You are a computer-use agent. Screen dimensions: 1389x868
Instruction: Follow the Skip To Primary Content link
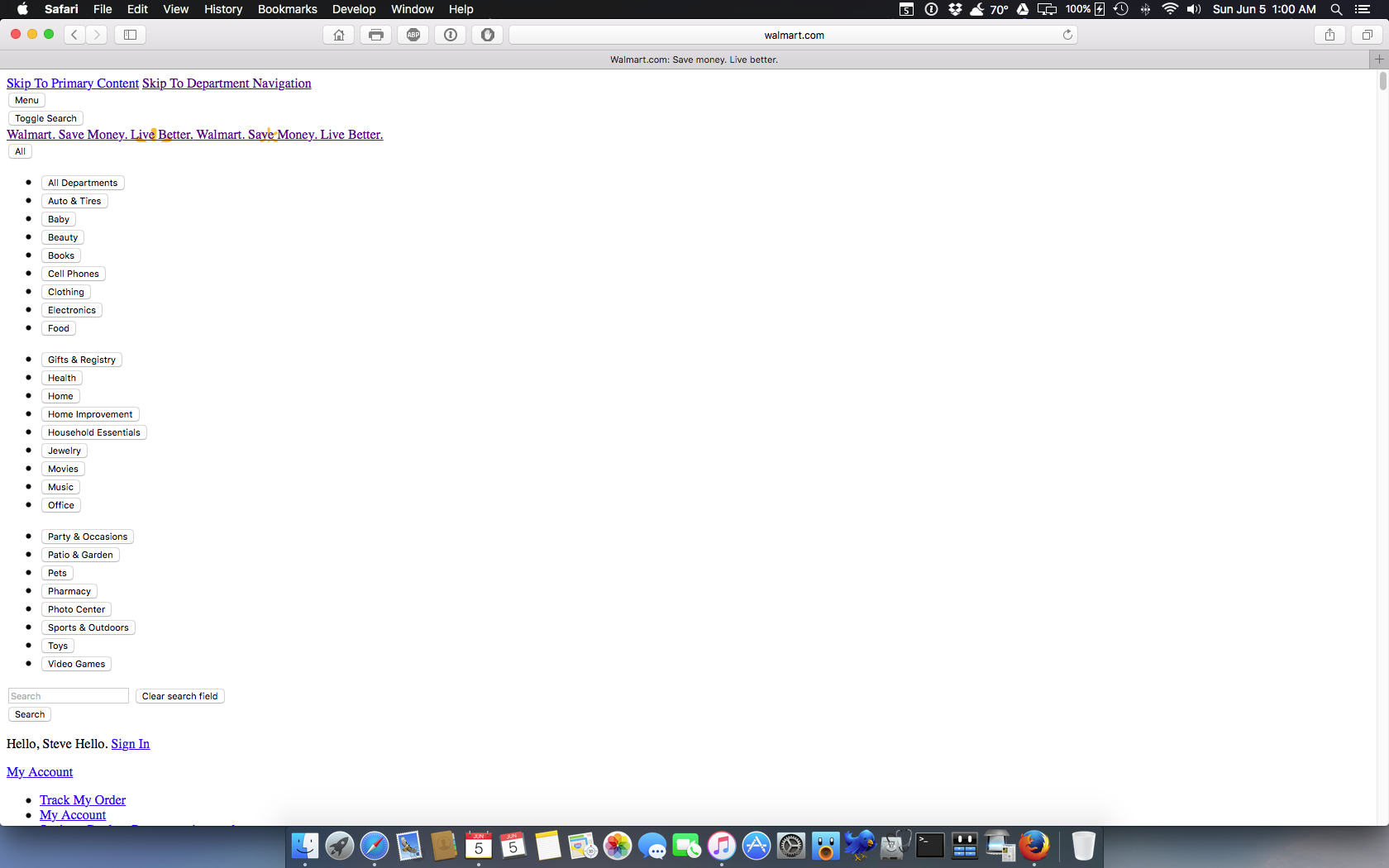tap(73, 83)
